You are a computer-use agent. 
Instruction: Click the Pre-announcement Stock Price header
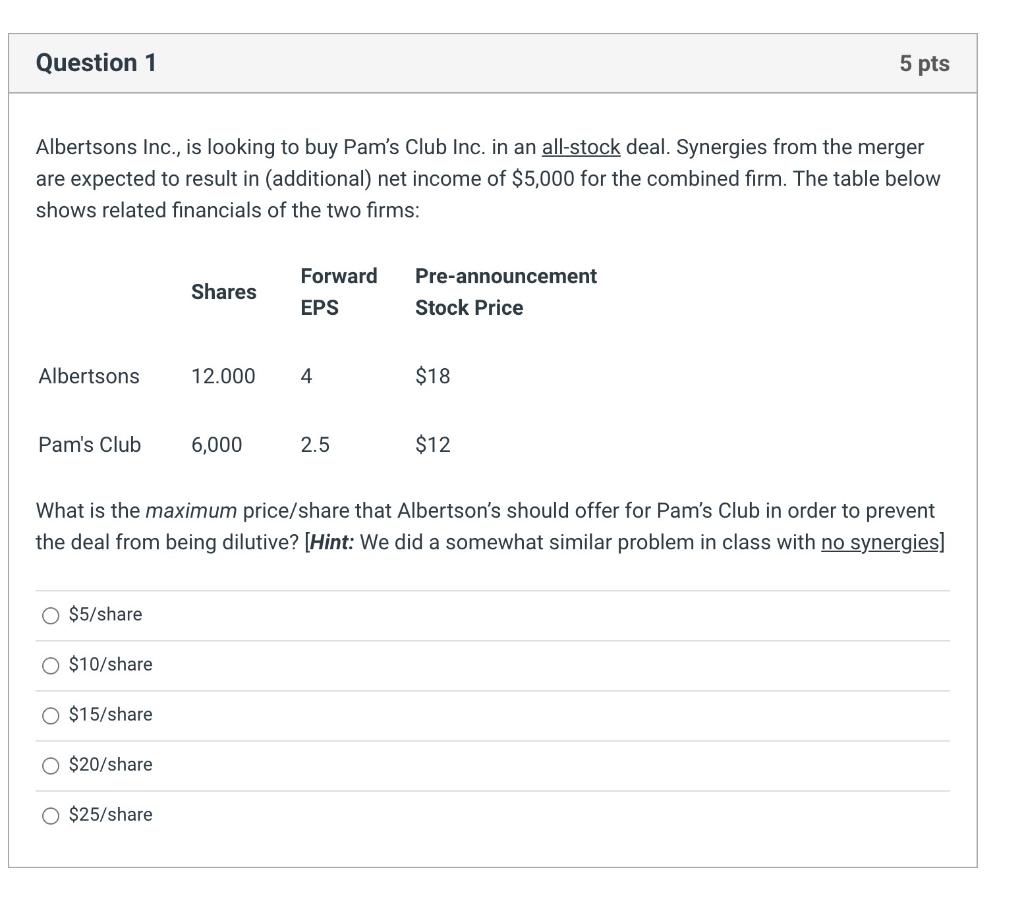click(x=505, y=291)
